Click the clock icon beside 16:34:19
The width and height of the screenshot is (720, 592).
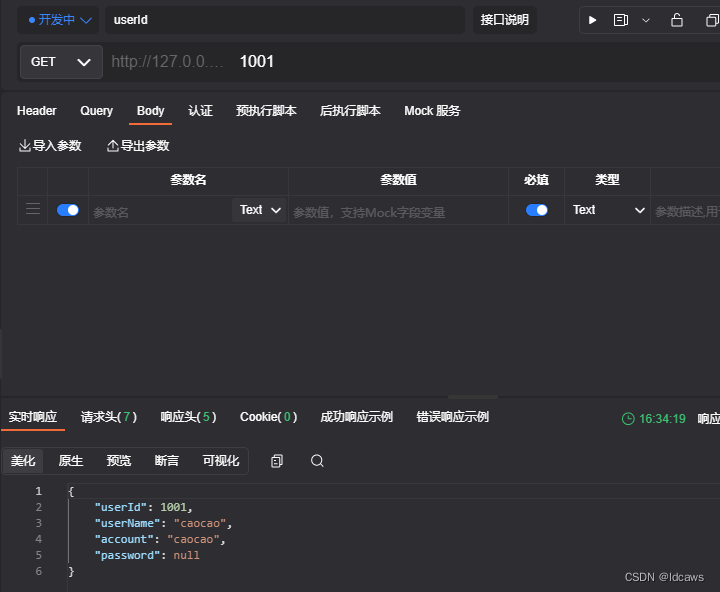(x=628, y=418)
